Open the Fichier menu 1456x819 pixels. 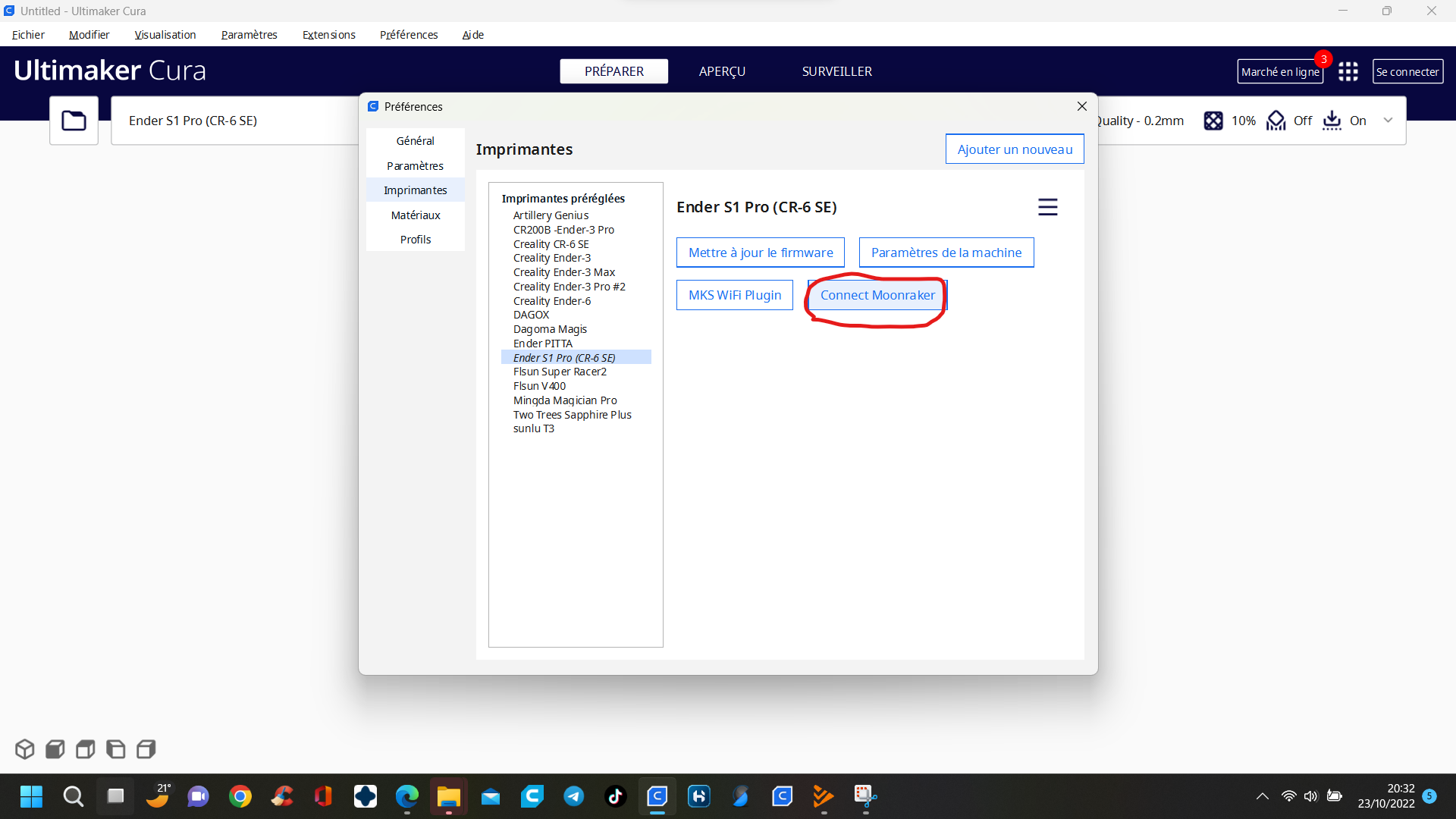[x=28, y=35]
